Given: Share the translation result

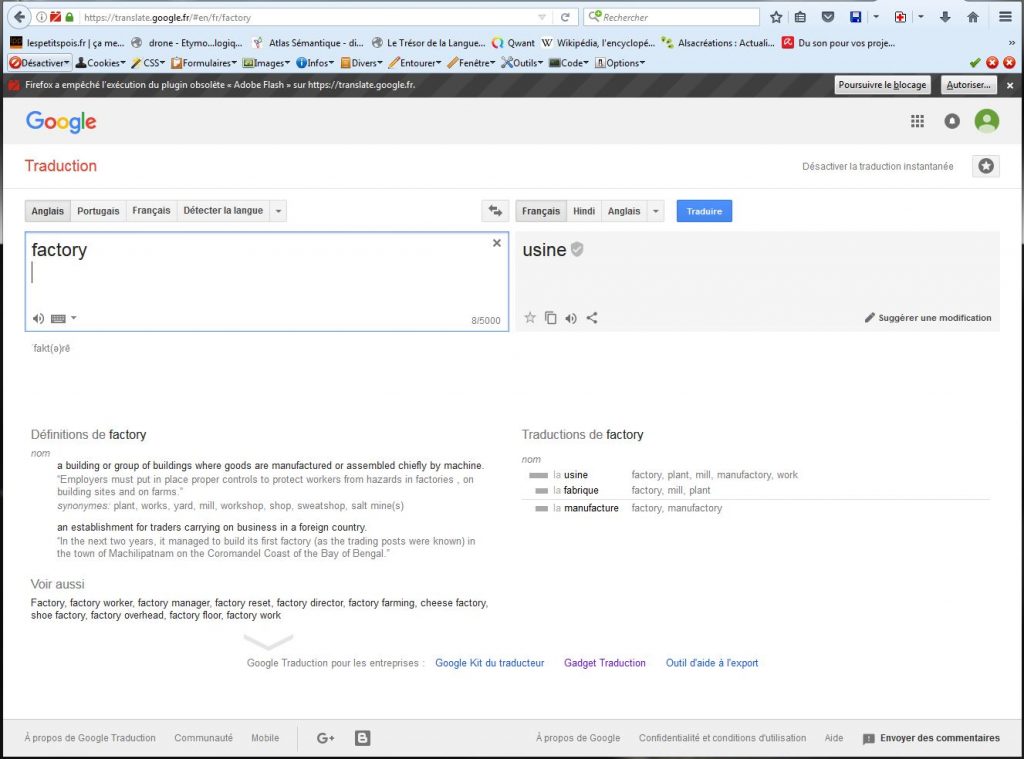Looking at the screenshot, I should (x=592, y=318).
